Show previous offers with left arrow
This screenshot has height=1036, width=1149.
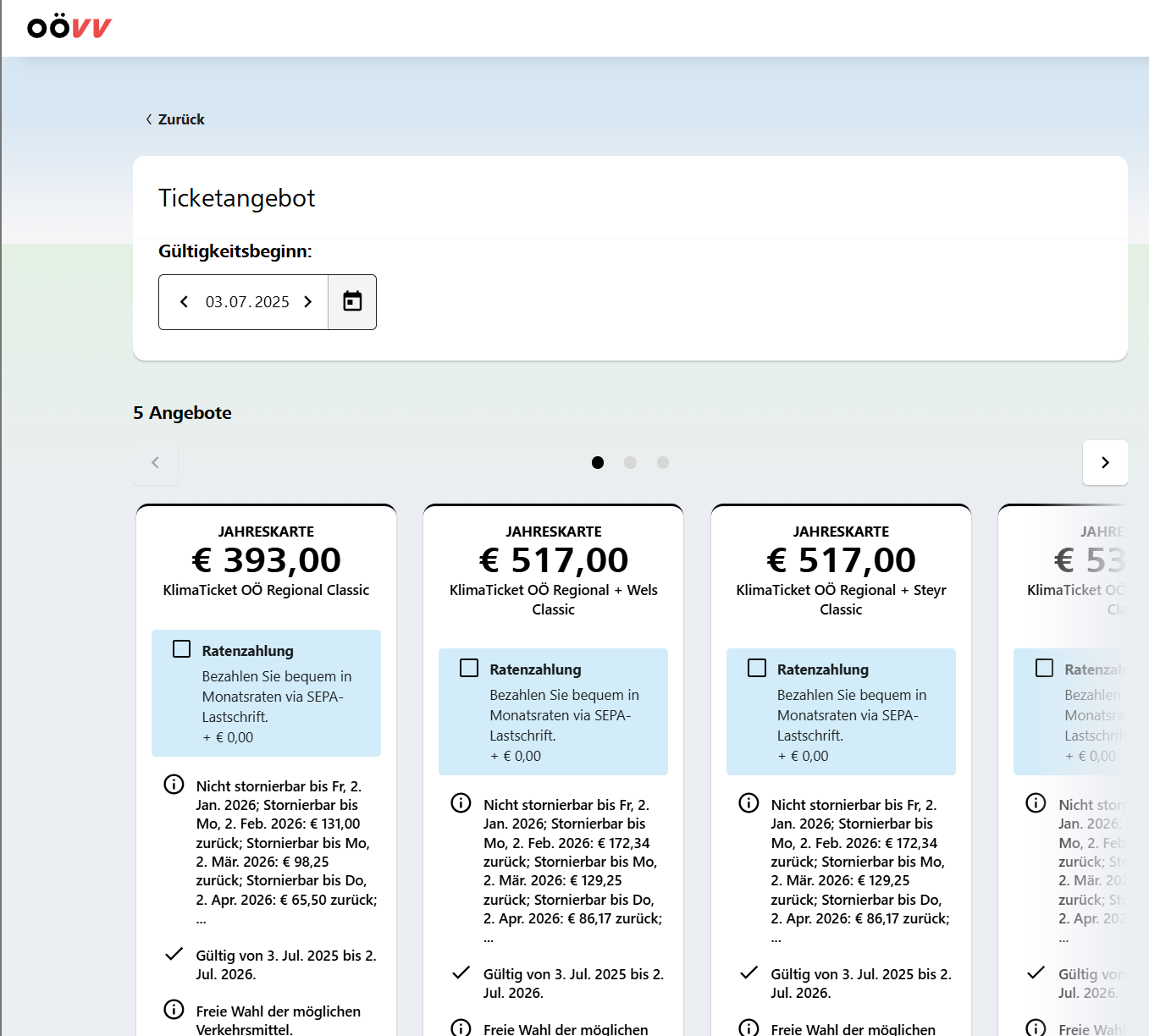155,462
